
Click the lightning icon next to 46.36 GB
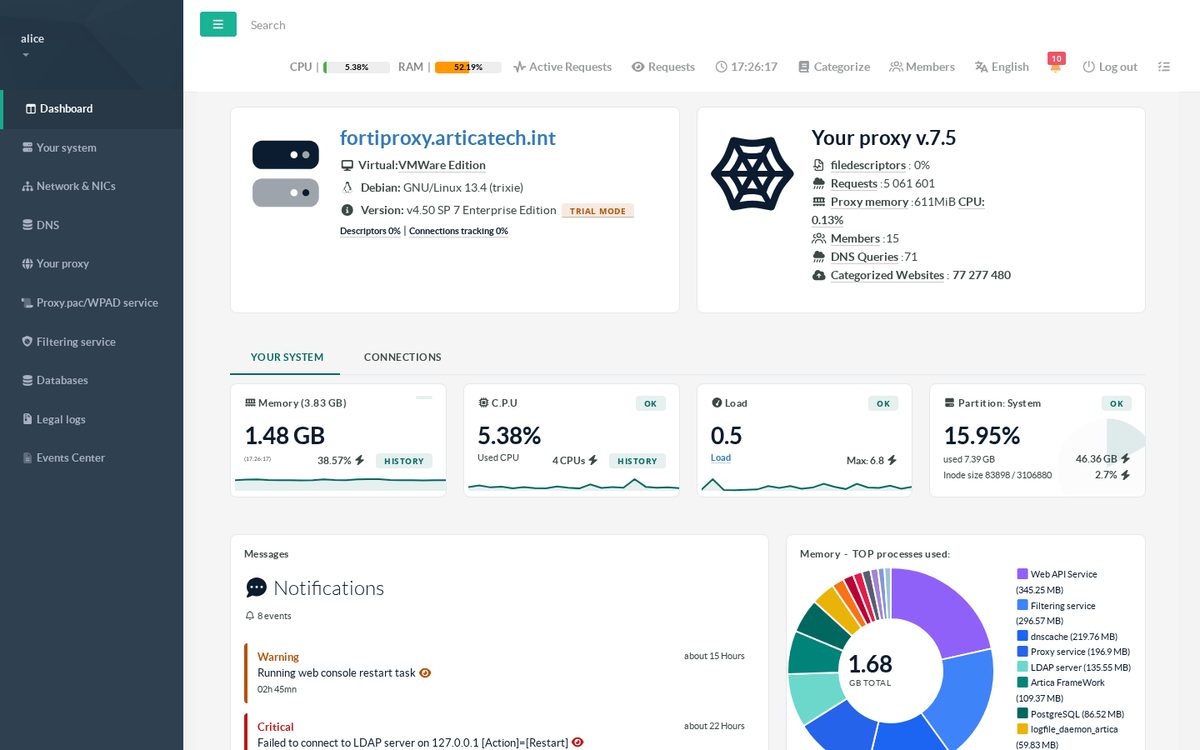click(x=1126, y=459)
